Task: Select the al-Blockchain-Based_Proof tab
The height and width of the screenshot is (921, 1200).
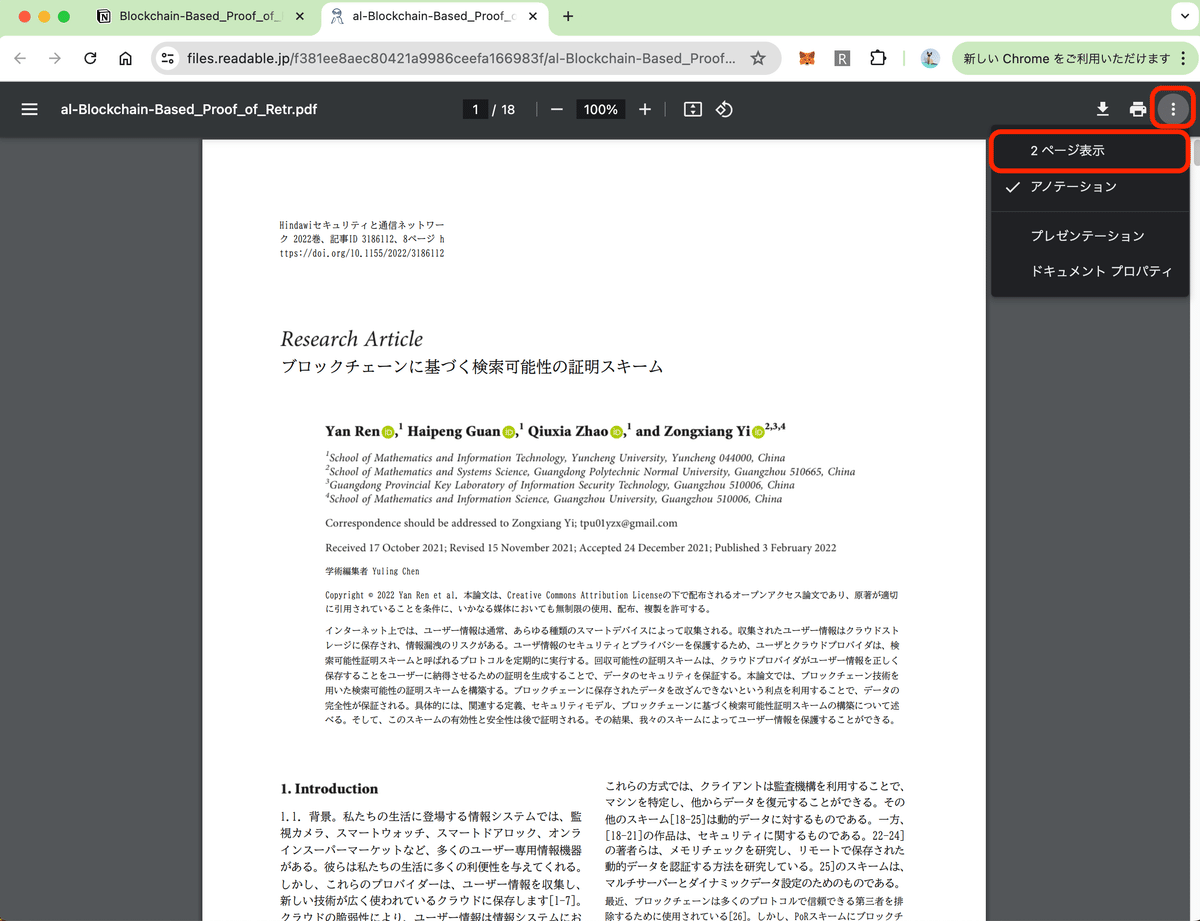Action: (435, 16)
